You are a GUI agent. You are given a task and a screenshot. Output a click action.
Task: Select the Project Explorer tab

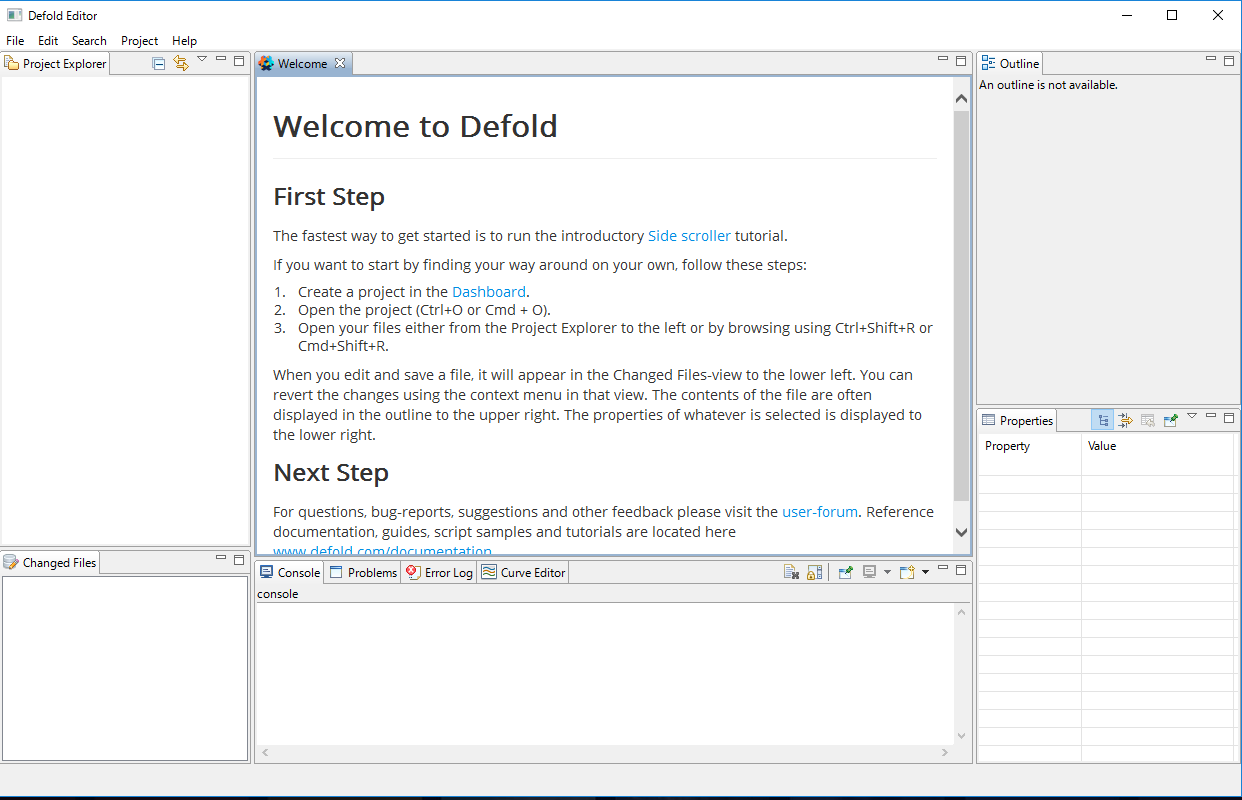click(56, 63)
